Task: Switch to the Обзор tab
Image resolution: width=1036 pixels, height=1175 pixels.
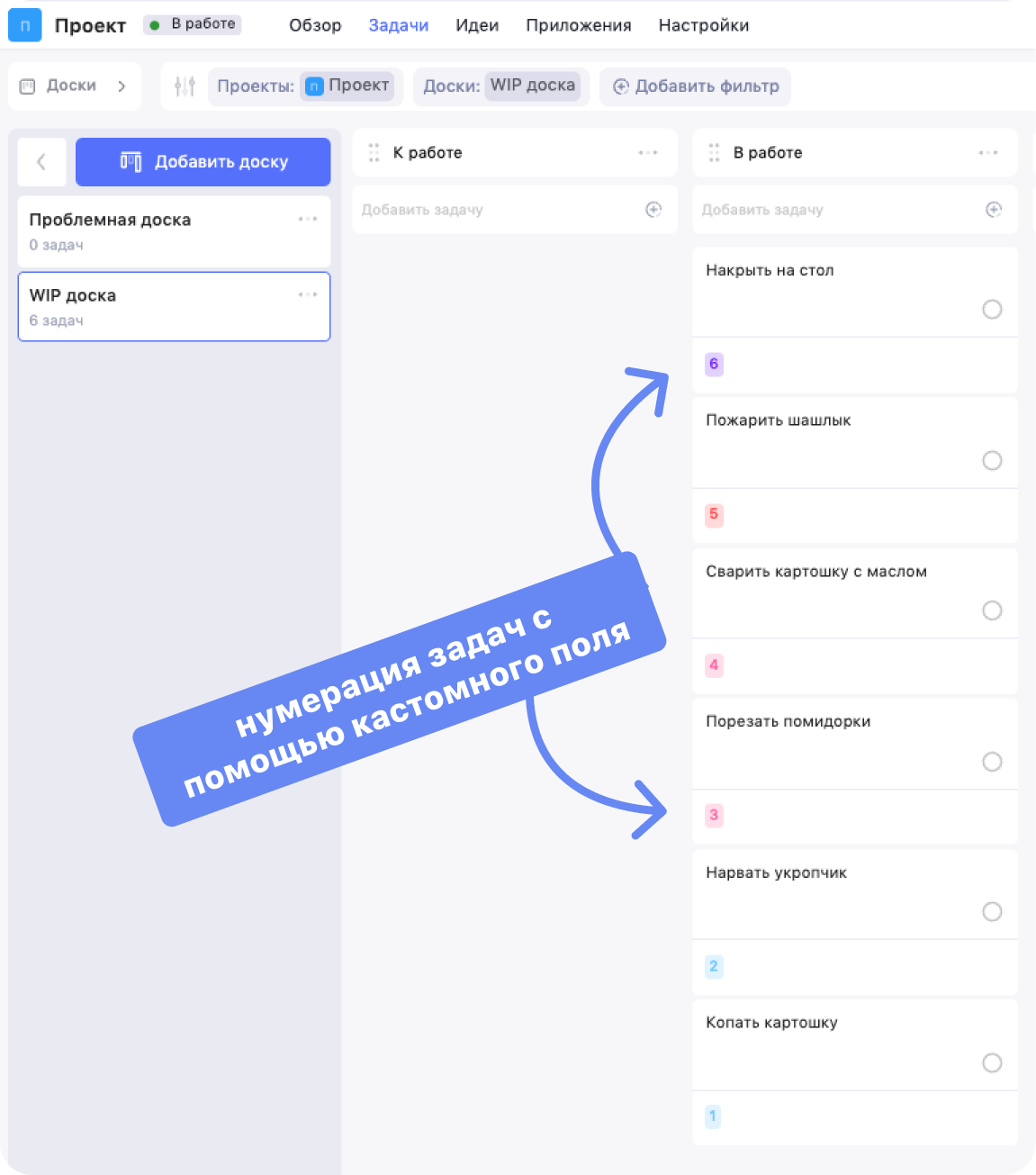Action: click(x=315, y=25)
